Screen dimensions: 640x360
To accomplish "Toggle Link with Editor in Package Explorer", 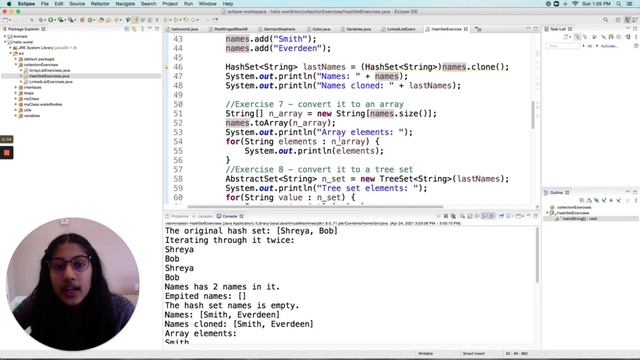I will pyautogui.click(x=134, y=29).
